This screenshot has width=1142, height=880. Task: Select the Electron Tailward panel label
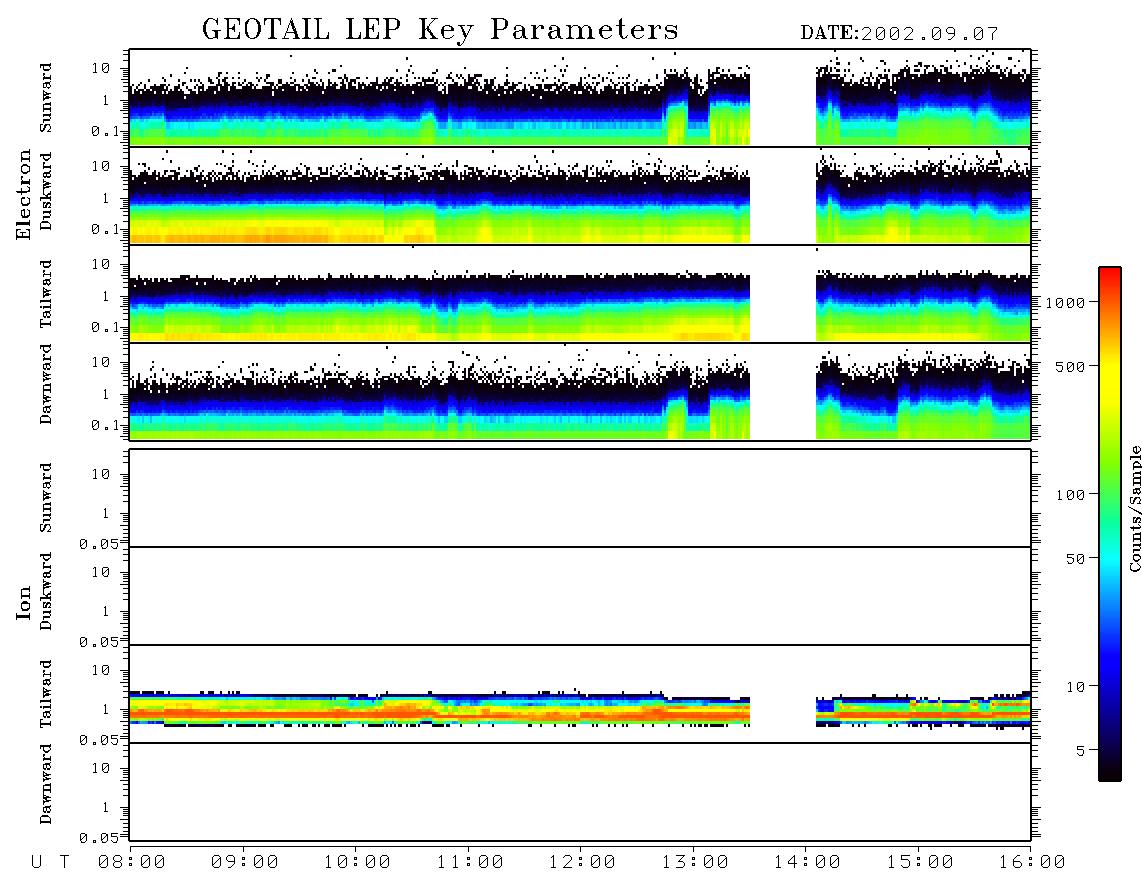[x=46, y=293]
